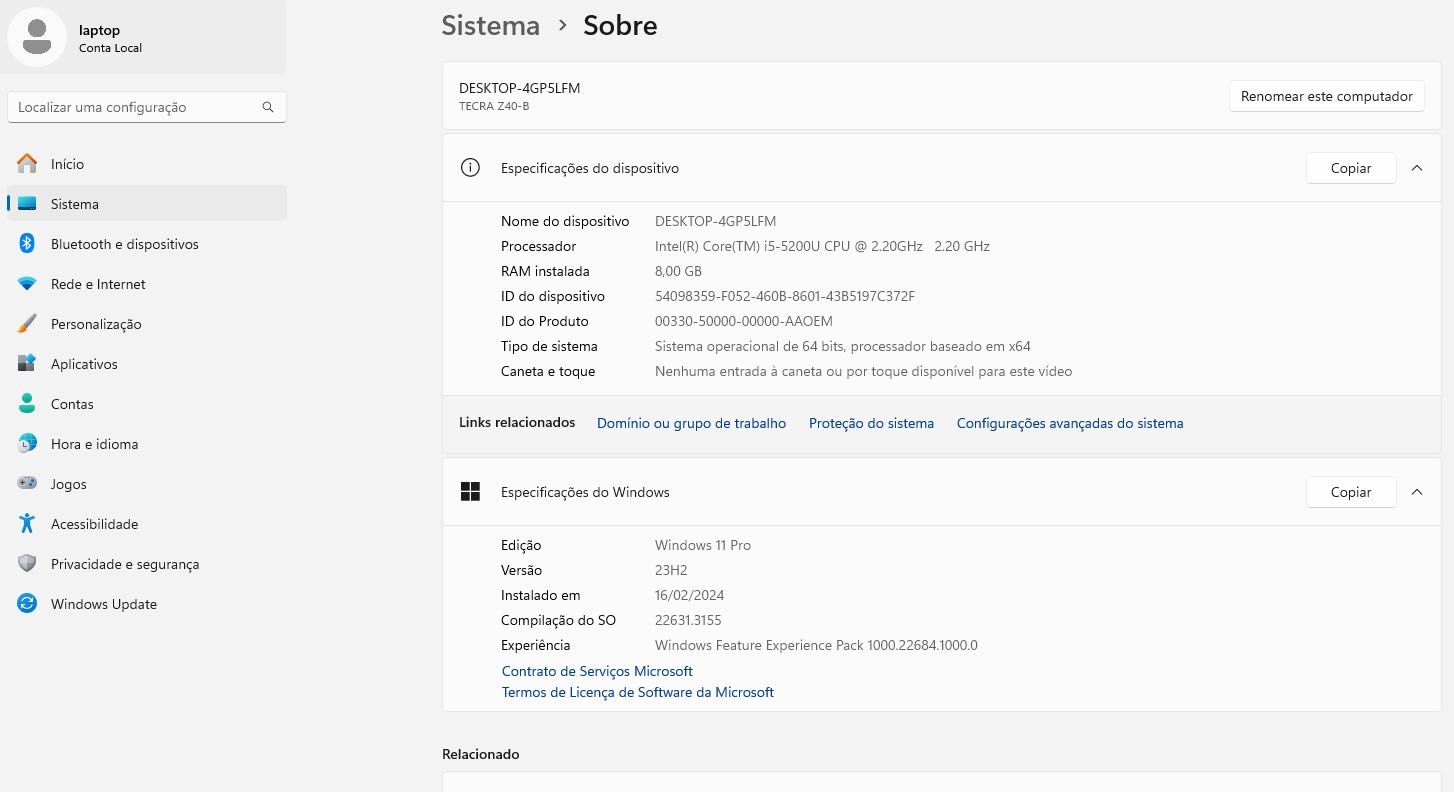The image size is (1454, 792).
Task: Click the 22631.3155 build number
Action: [x=688, y=620]
